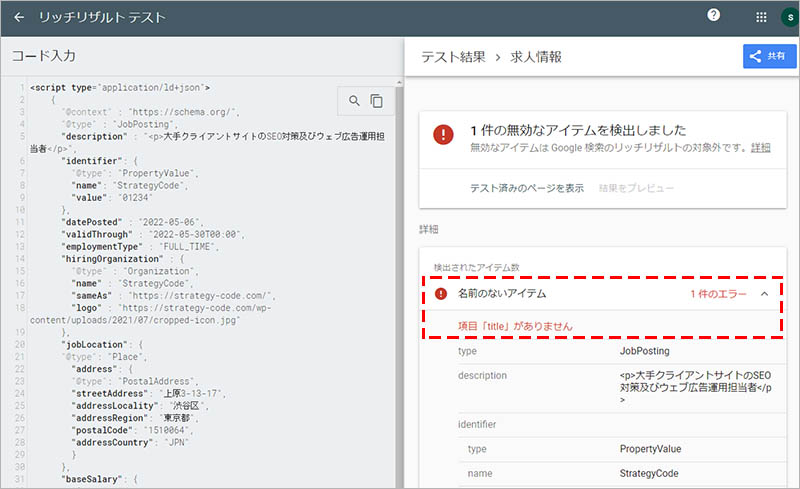800x489 pixels.
Task: Click the blue 共有 share button
Action: click(x=769, y=57)
